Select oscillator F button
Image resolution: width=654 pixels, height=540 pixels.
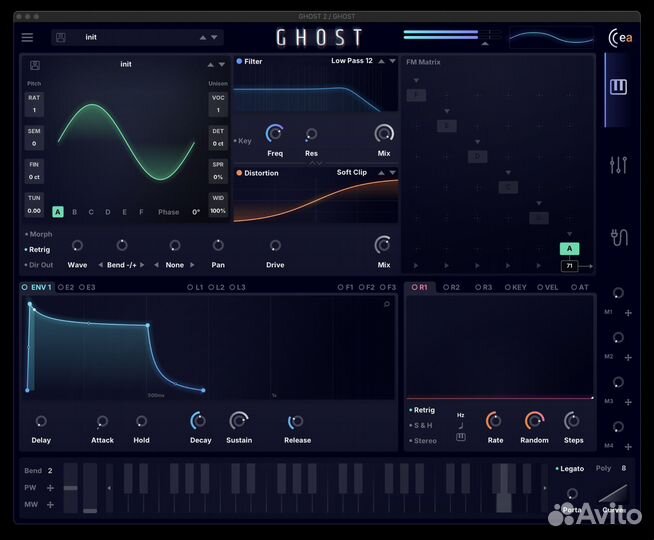tap(141, 212)
